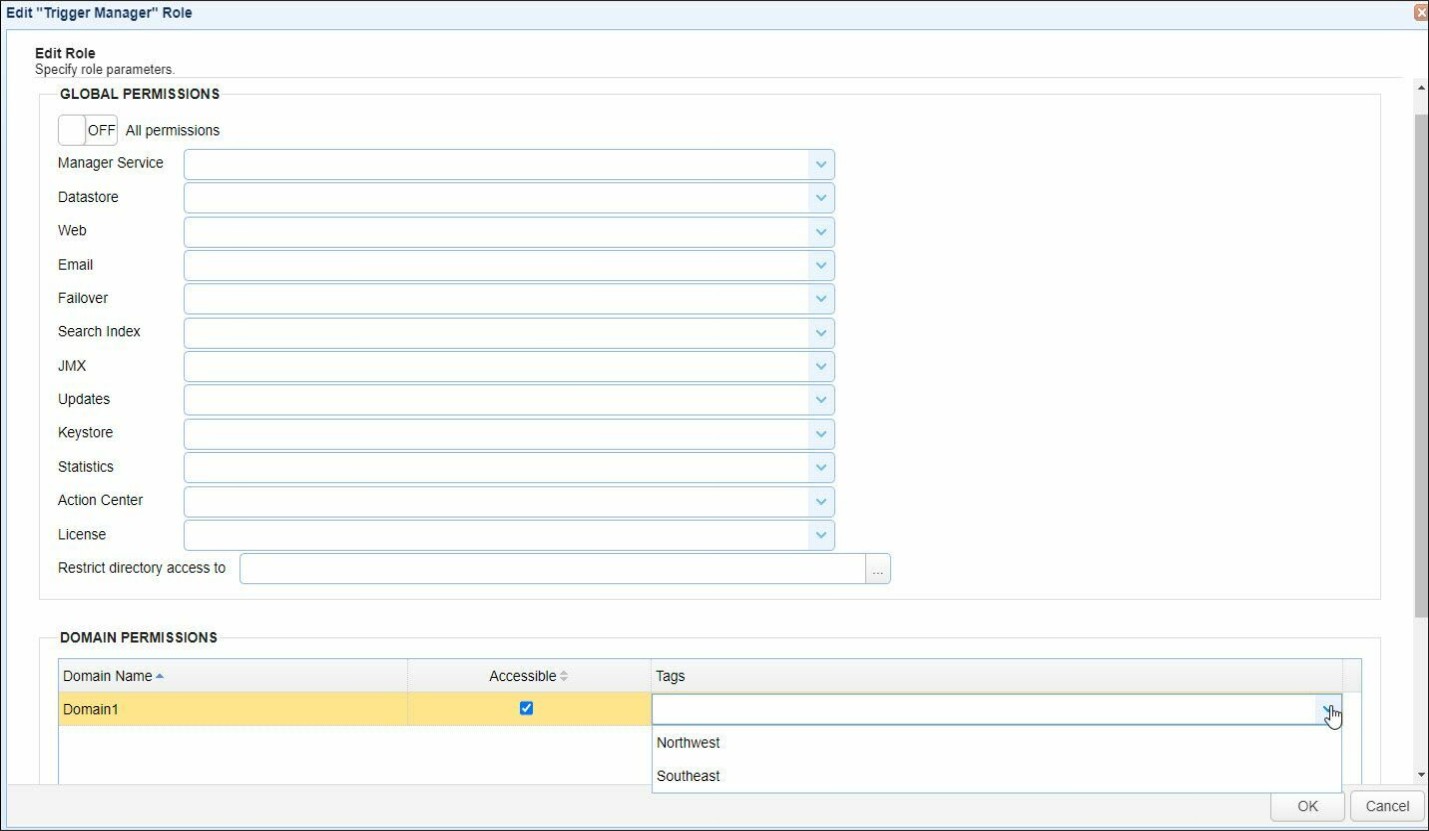The width and height of the screenshot is (1429, 831).
Task: Expand the Failover dropdown arrow
Action: pyautogui.click(x=820, y=299)
